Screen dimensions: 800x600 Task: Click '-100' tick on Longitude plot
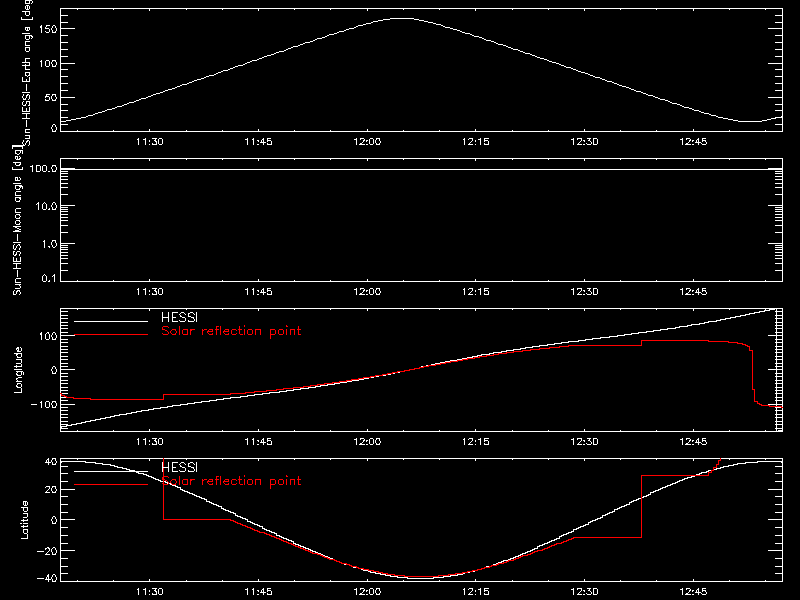pos(44,404)
